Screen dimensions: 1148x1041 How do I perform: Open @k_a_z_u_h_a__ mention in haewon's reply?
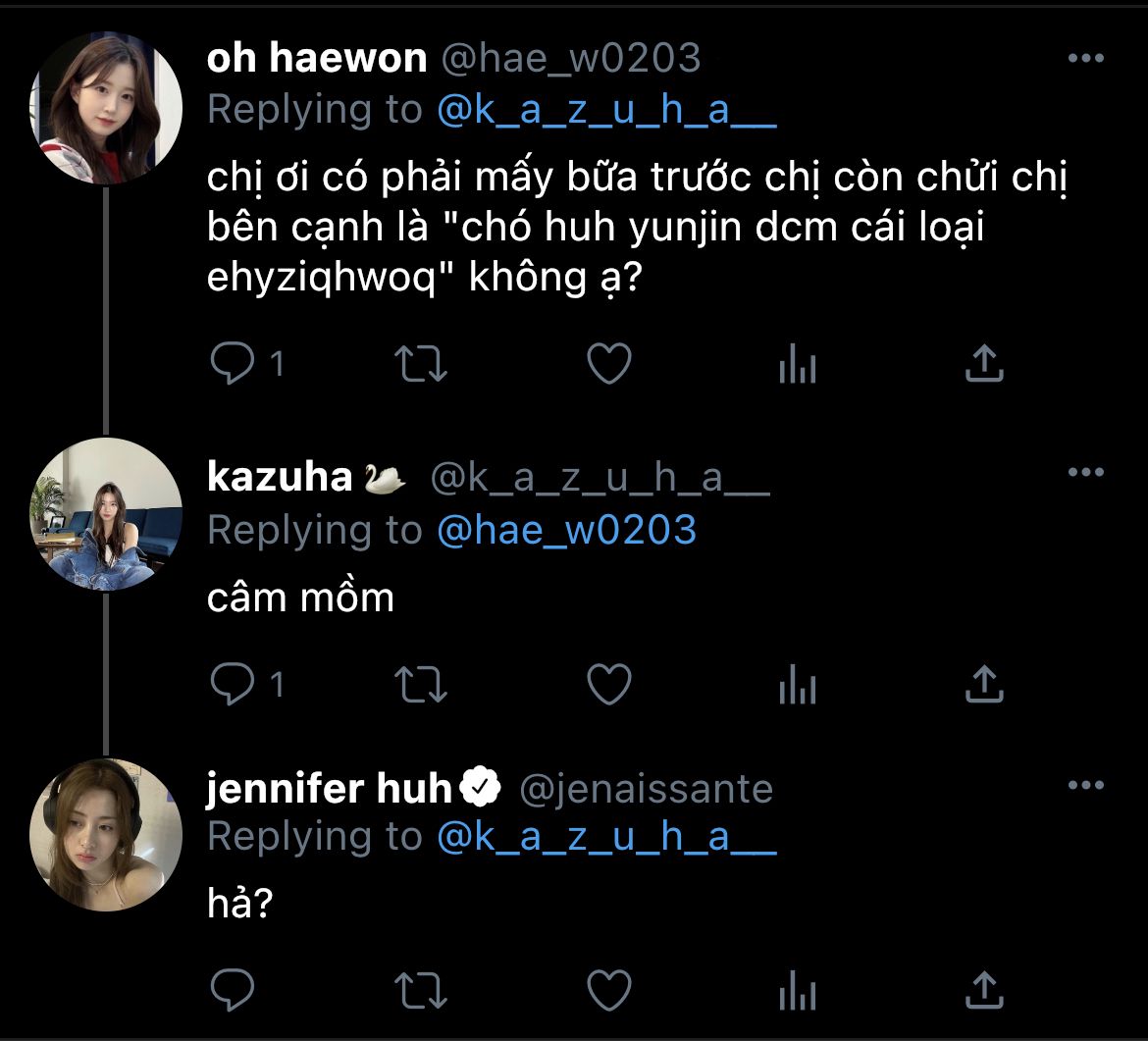[x=606, y=111]
